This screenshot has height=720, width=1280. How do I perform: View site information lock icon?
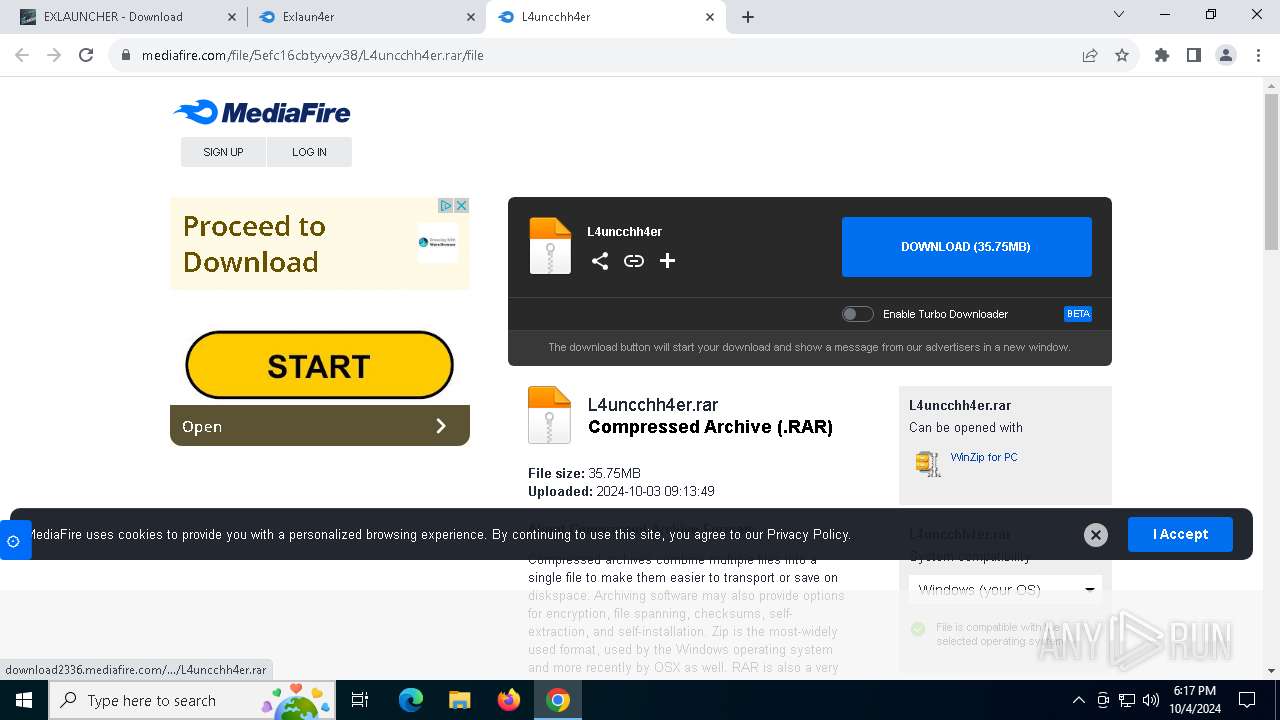(x=126, y=55)
